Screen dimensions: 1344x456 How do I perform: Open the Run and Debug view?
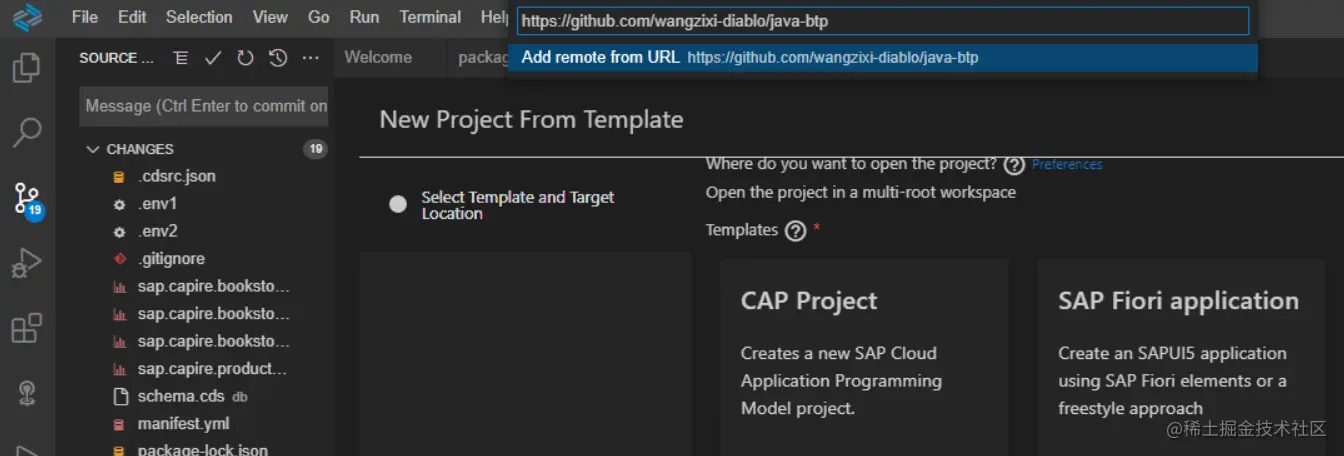point(27,264)
